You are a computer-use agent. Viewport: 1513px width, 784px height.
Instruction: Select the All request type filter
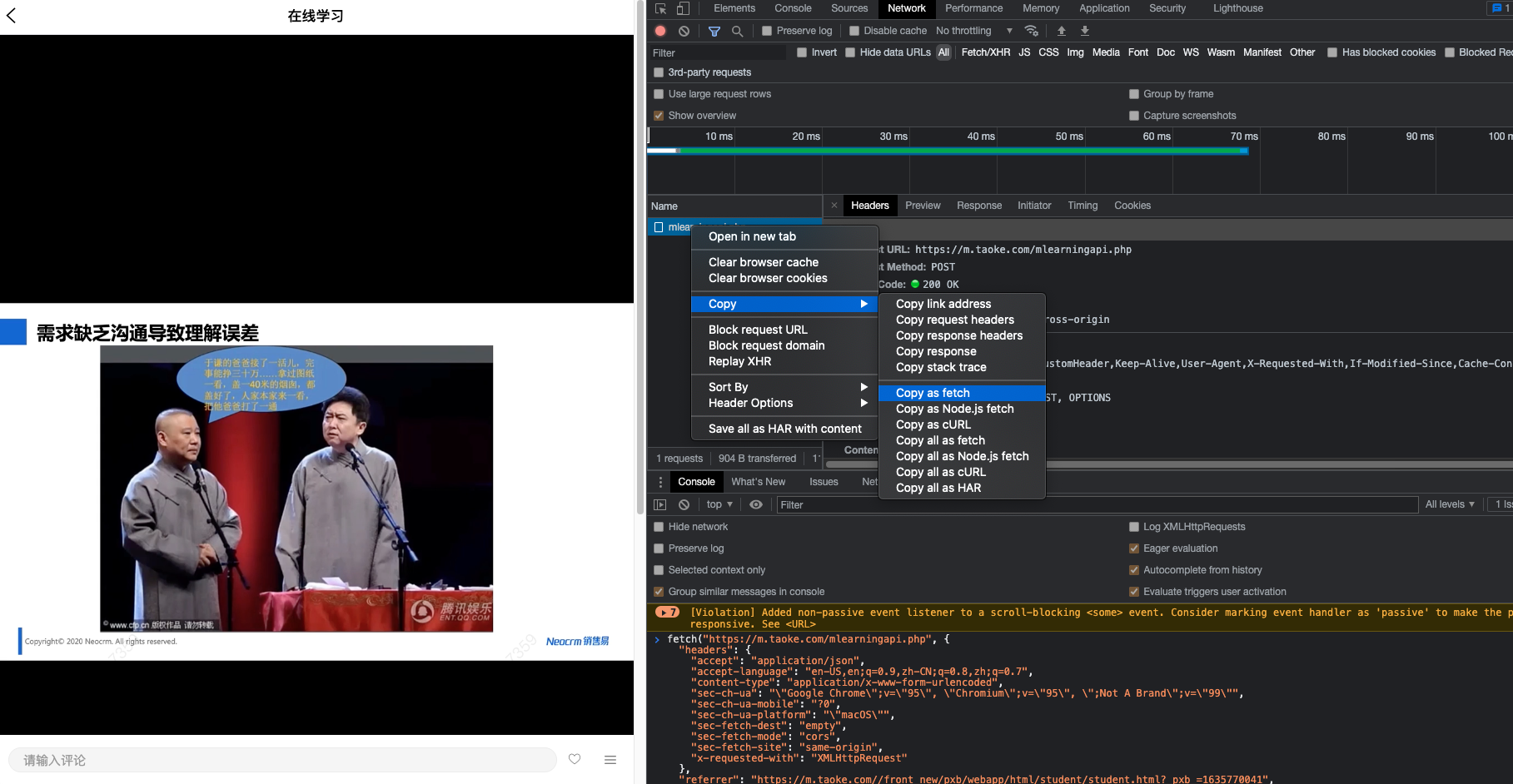(x=943, y=52)
